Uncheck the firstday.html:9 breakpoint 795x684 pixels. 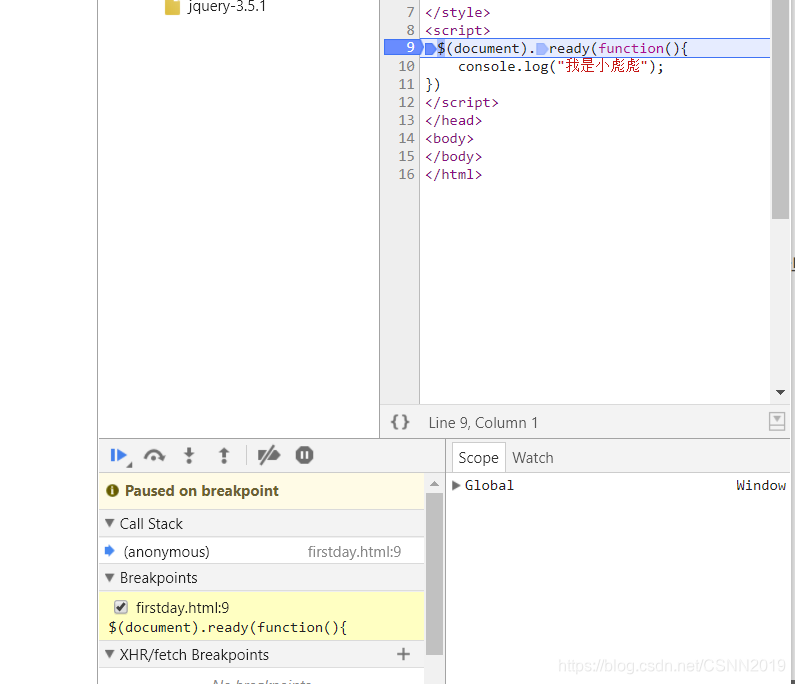click(x=121, y=607)
